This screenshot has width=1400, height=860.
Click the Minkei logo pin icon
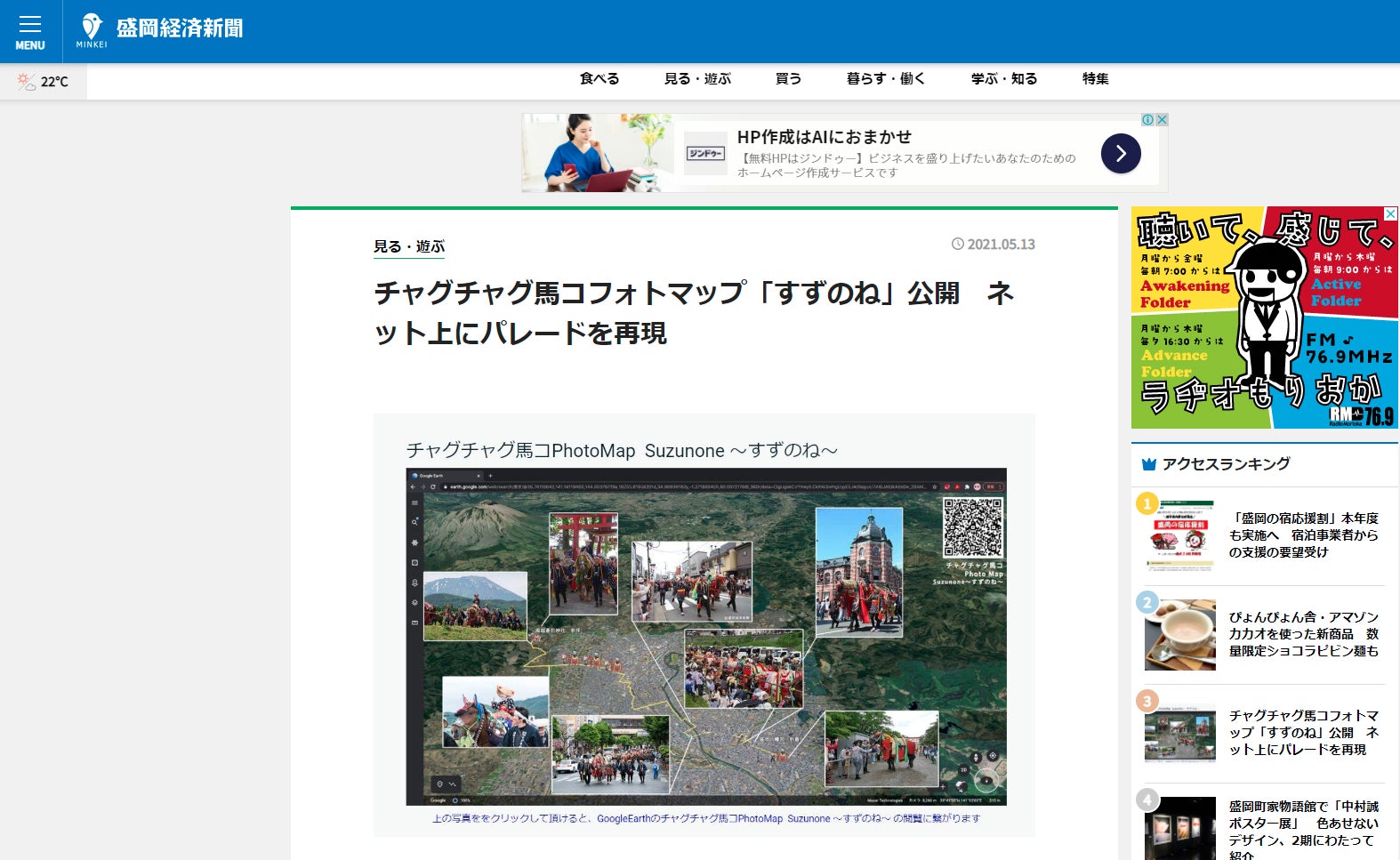pyautogui.click(x=91, y=27)
